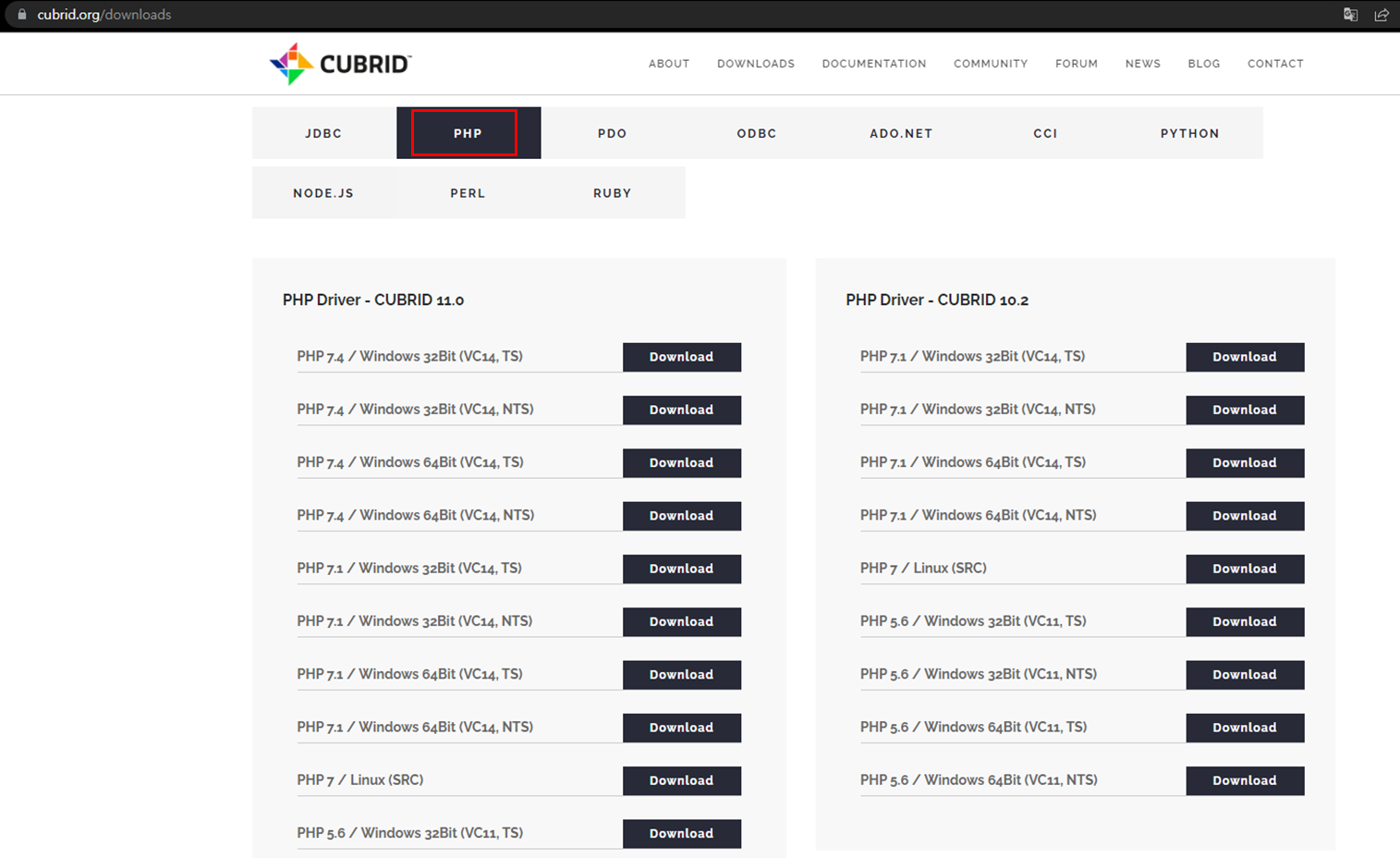Open the DOCUMENTATION menu
The width and height of the screenshot is (1400, 858).
coord(874,64)
